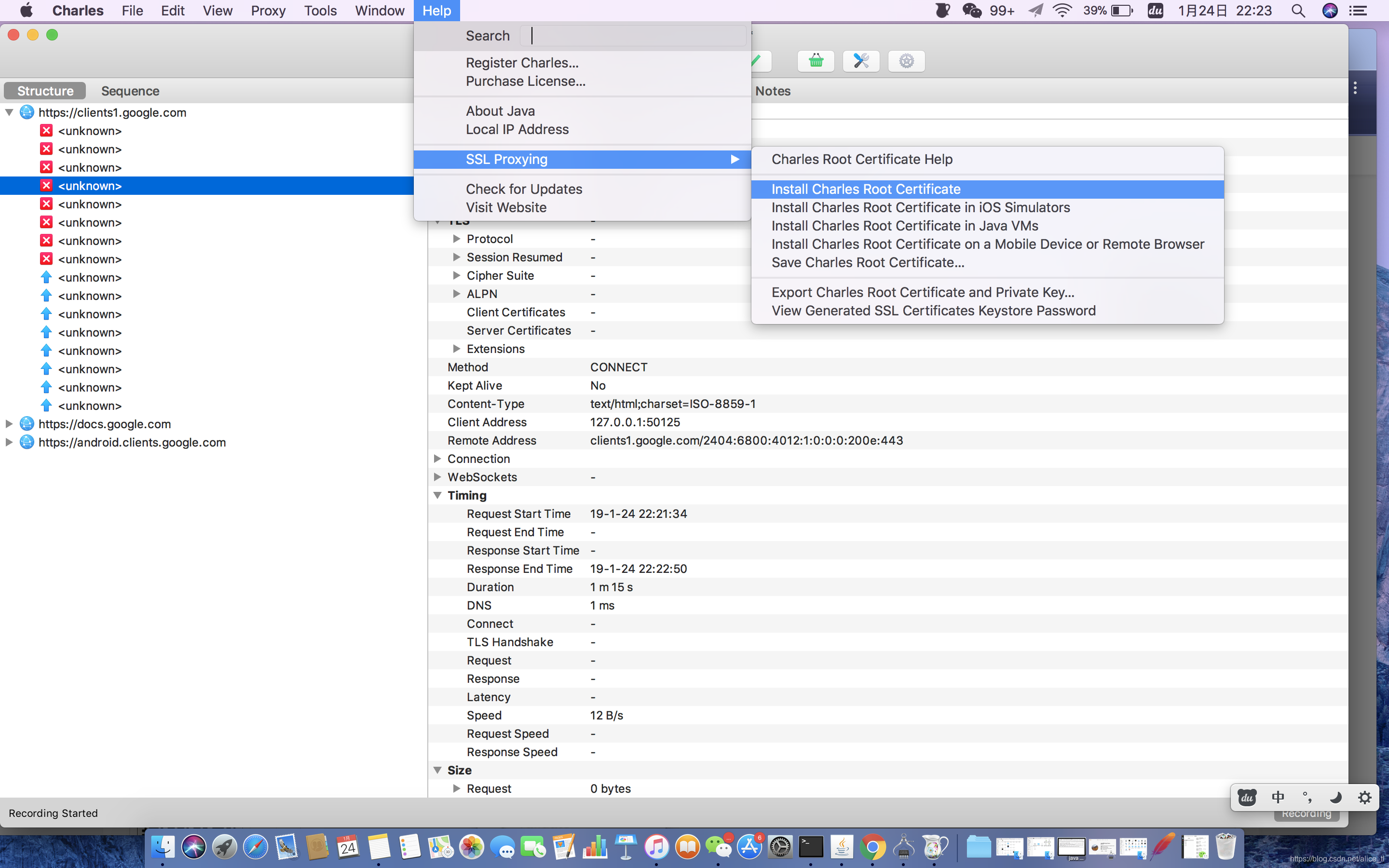Screen dimensions: 1389x868
Task: Open the Tools wrench toolbar icon
Action: click(861, 61)
